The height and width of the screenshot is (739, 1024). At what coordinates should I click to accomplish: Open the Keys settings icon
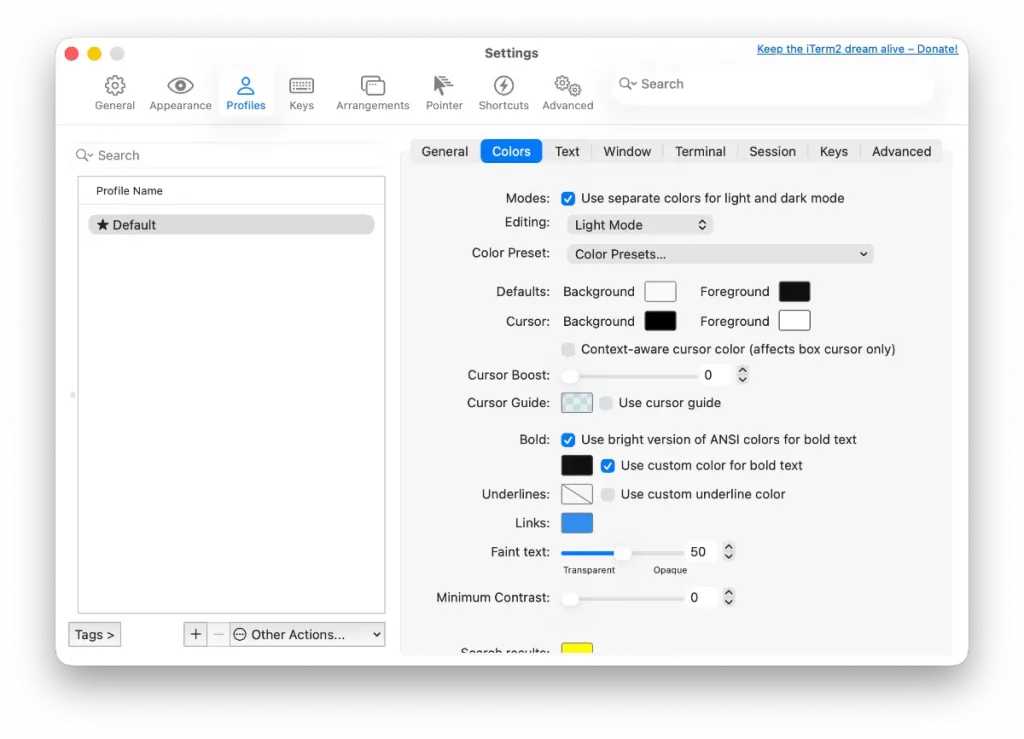tap(301, 92)
